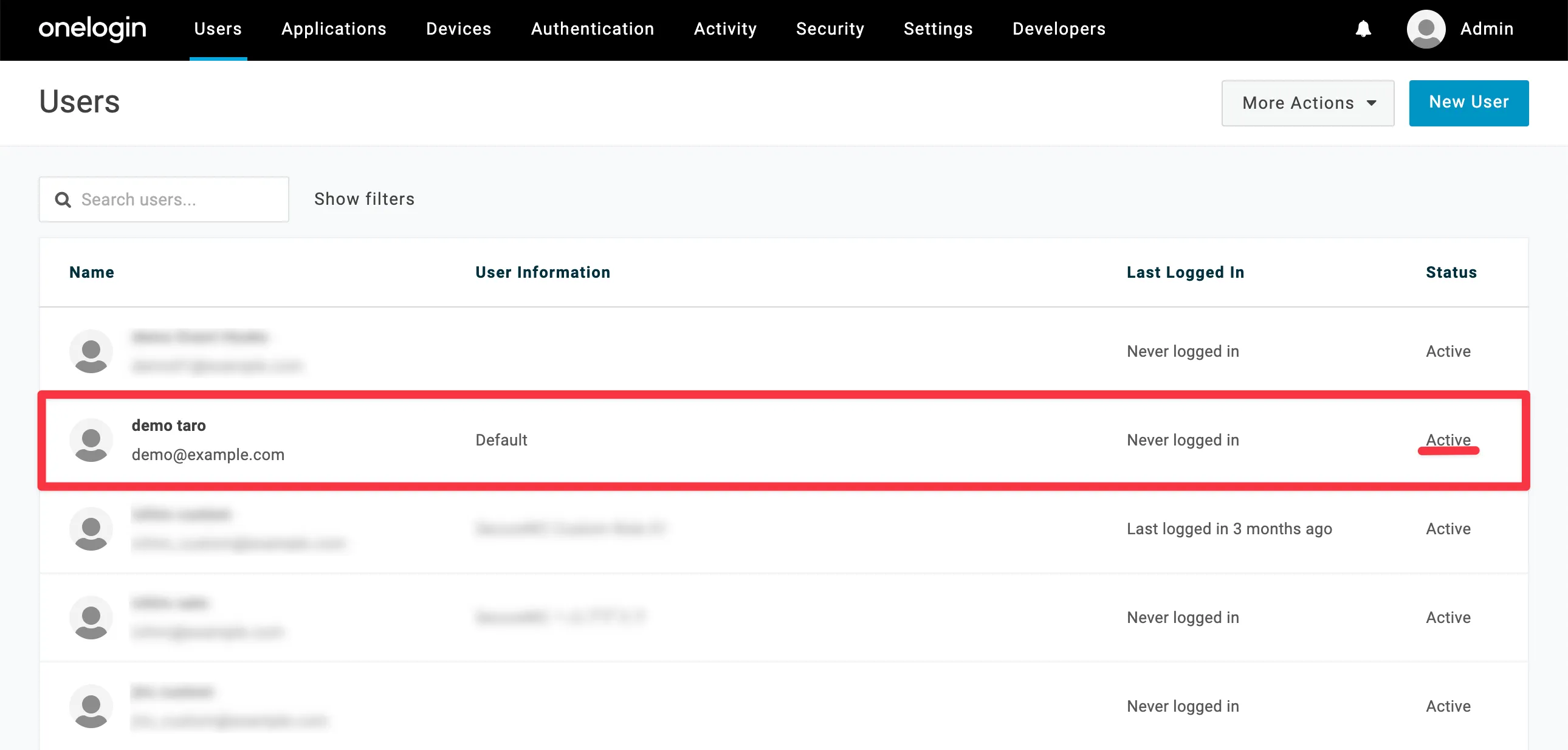Click Show filters link
Image resolution: width=1568 pixels, height=750 pixels.
(364, 199)
